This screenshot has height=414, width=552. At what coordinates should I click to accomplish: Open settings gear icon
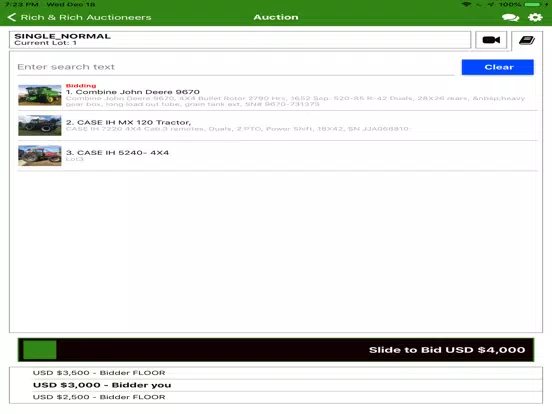pyautogui.click(x=535, y=17)
